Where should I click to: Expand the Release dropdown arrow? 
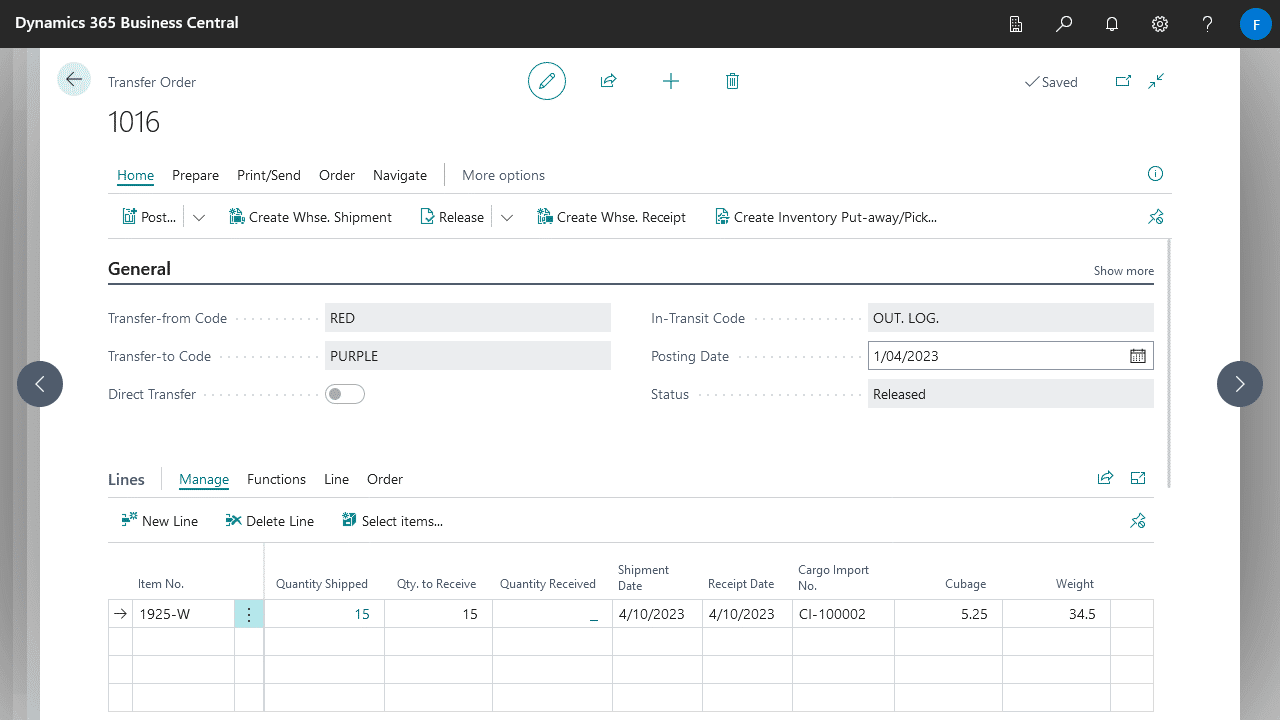[507, 217]
